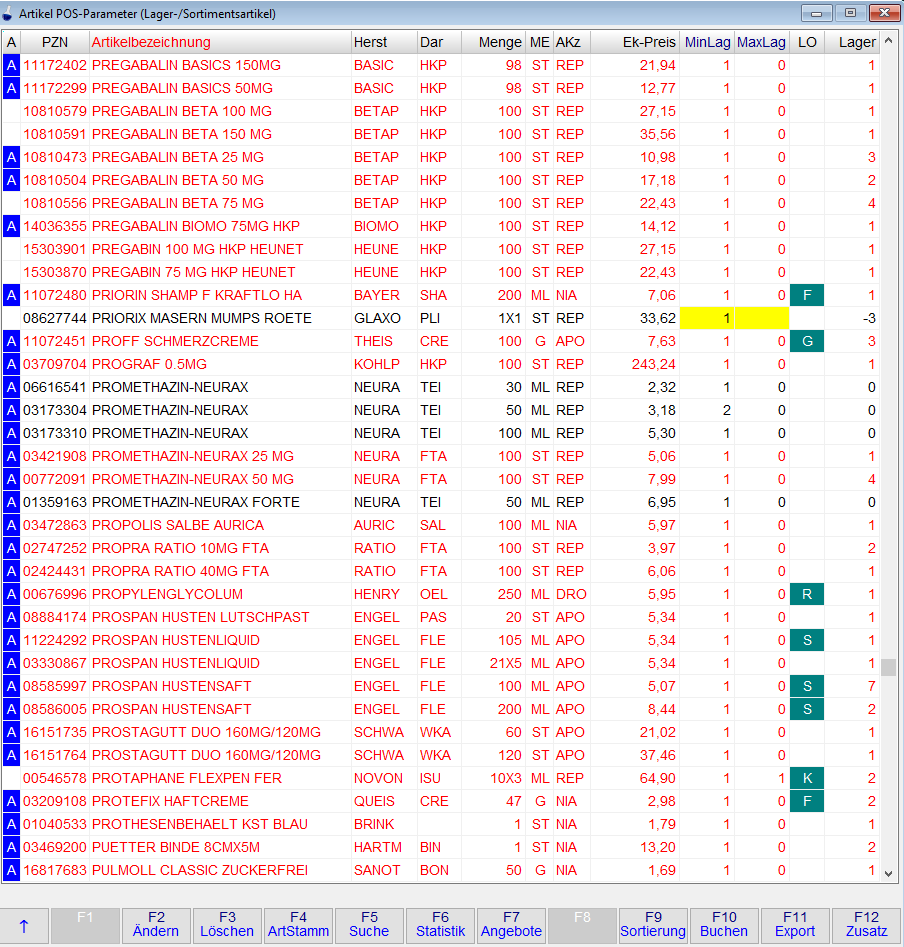Open F12 Zusatz functions
This screenshot has width=904, height=947.
tap(866, 925)
